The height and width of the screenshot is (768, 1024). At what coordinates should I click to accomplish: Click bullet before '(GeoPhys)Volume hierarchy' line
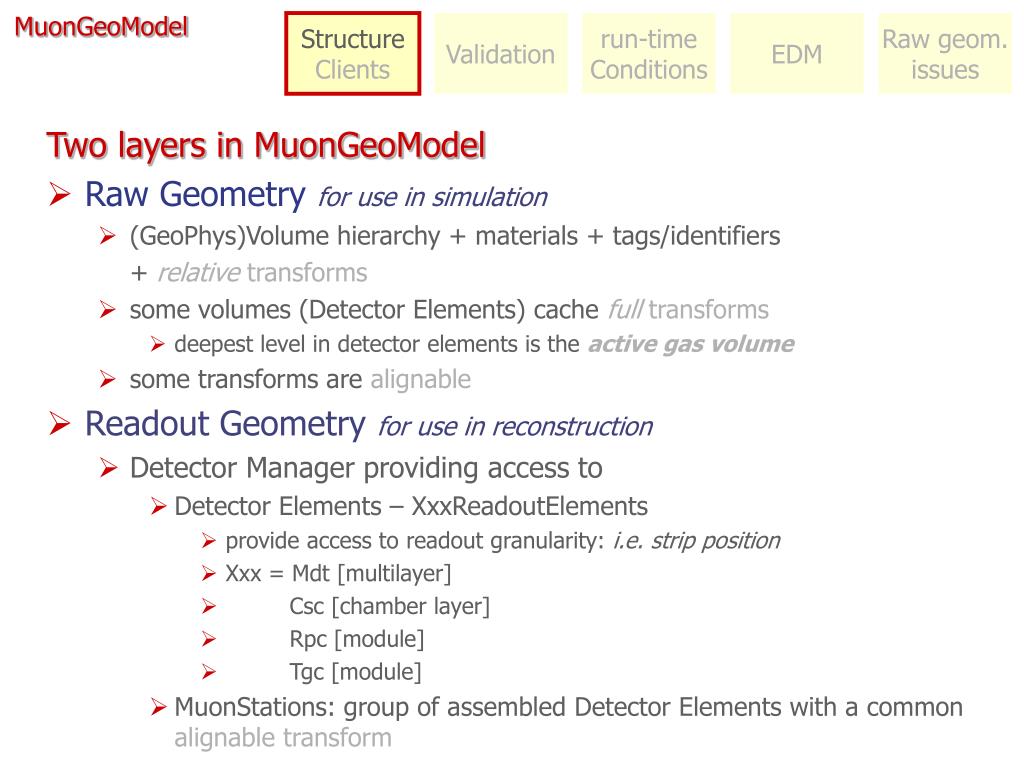coord(108,236)
